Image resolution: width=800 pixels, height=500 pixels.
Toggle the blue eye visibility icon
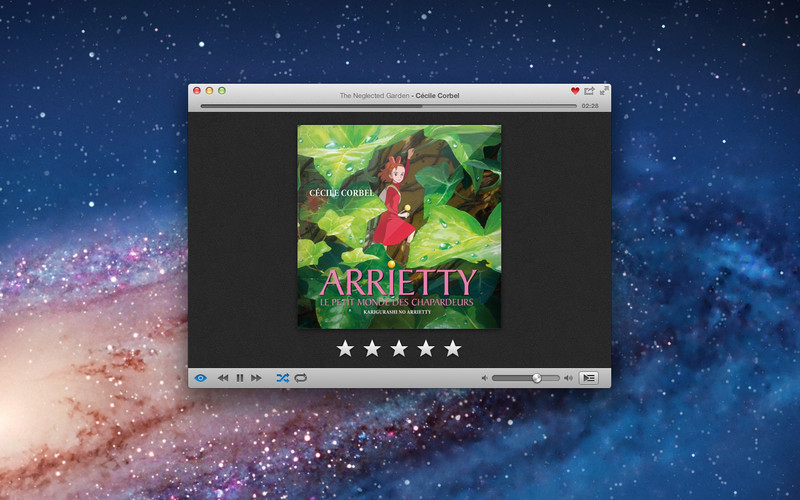coord(201,378)
